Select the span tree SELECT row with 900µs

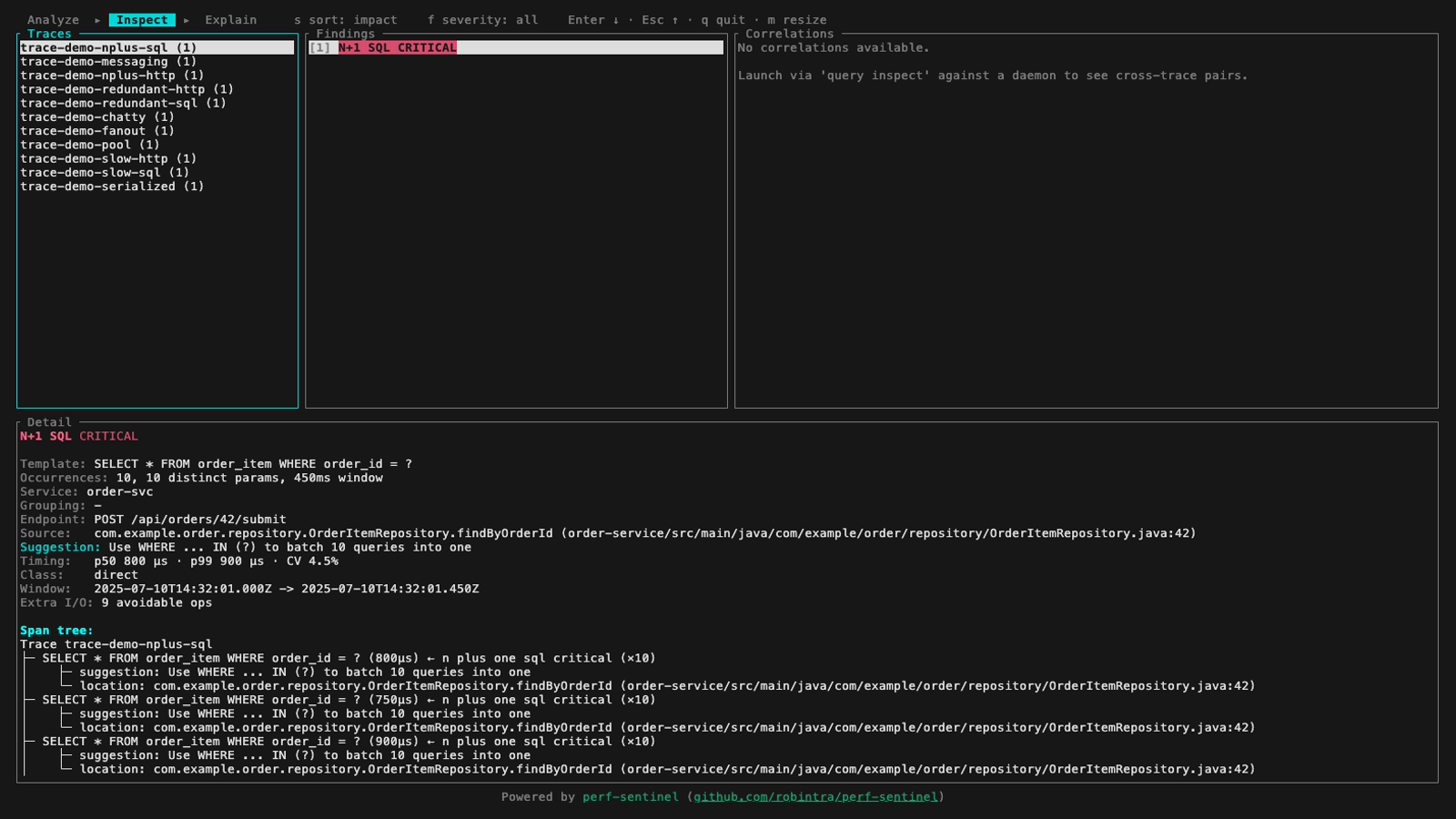click(349, 742)
